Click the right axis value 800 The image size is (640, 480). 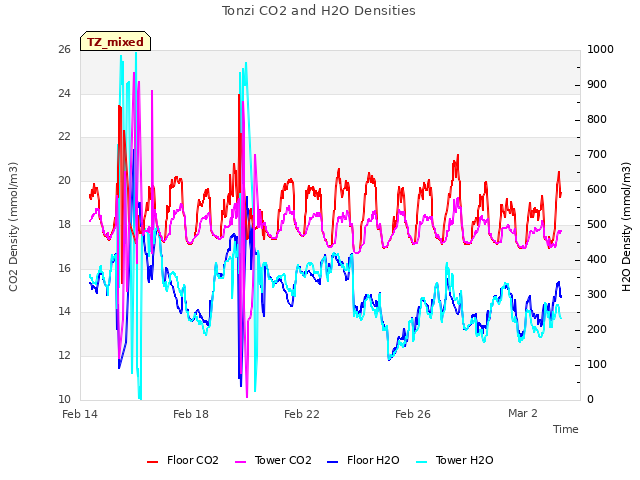click(x=597, y=120)
